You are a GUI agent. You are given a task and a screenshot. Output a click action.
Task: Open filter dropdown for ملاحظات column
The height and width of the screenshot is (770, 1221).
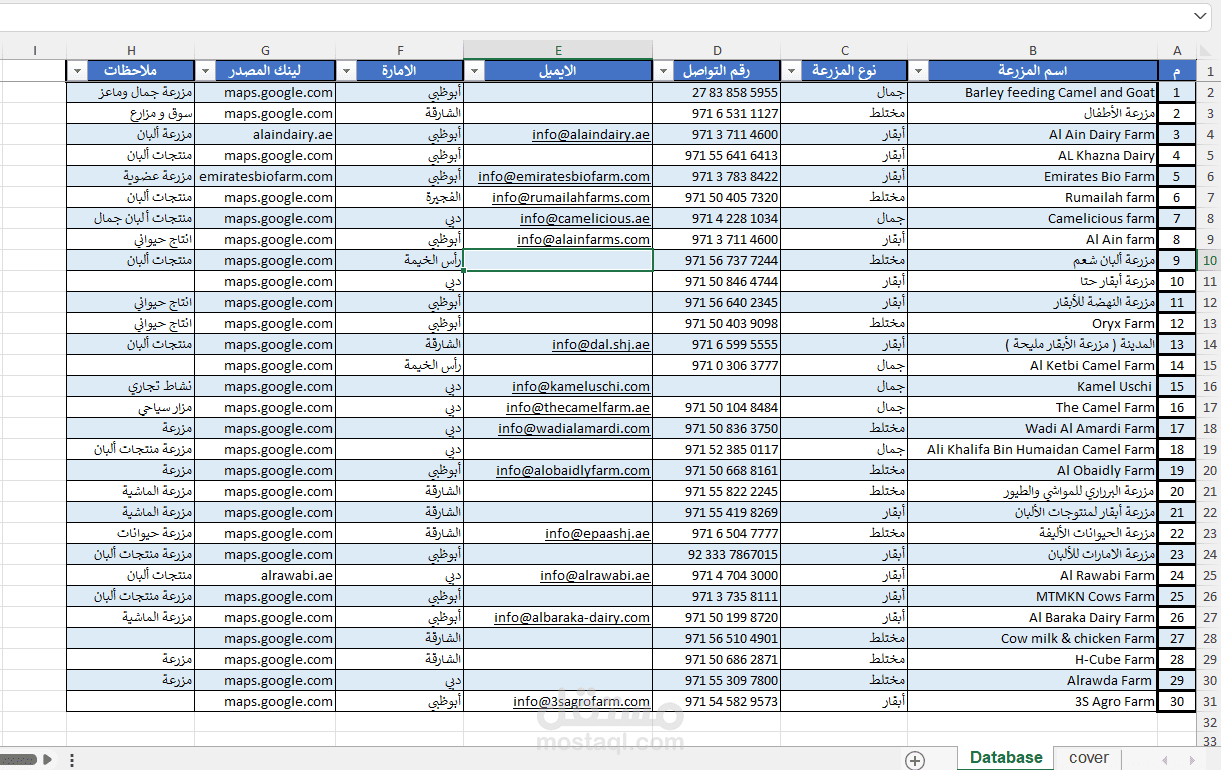point(77,71)
